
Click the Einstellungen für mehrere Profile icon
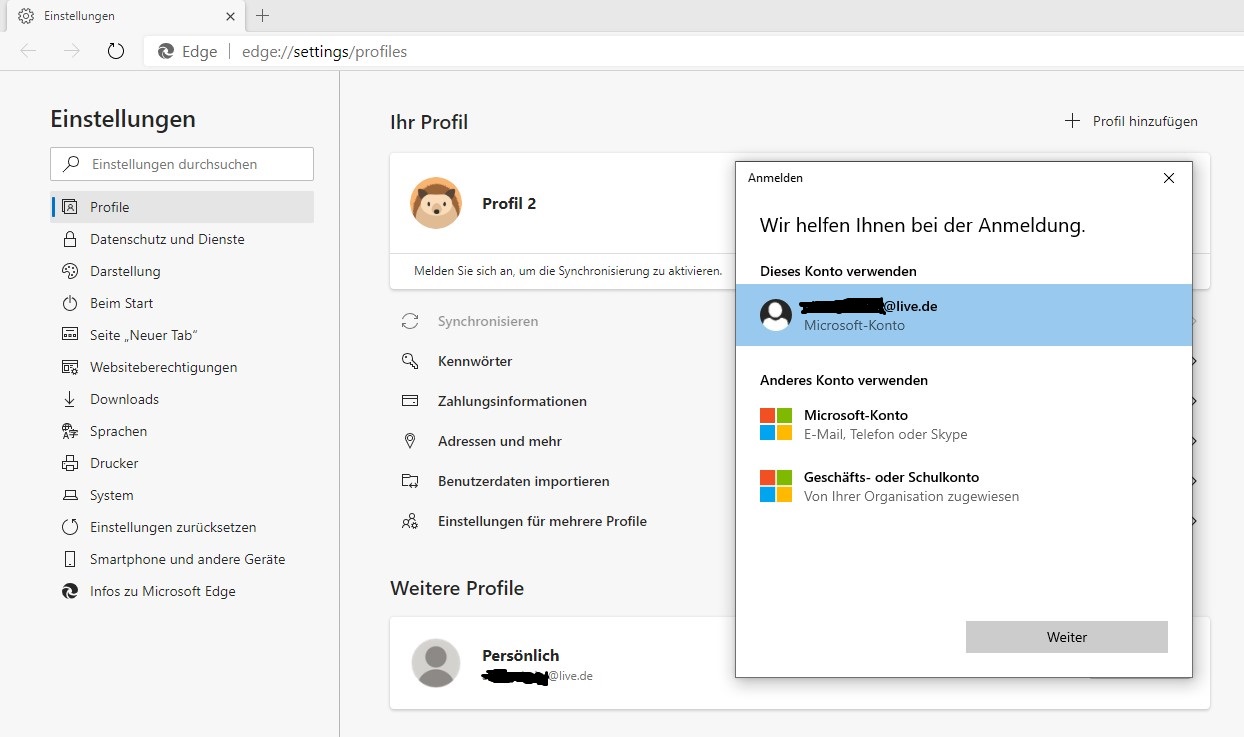(410, 521)
